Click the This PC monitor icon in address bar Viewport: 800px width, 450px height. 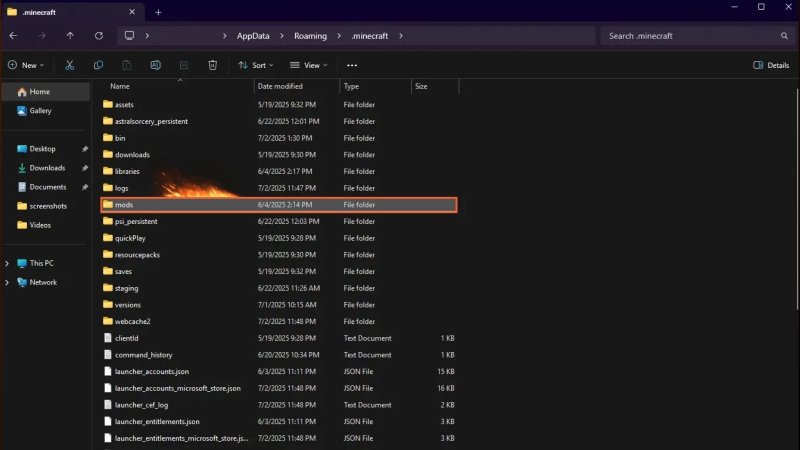pos(130,36)
